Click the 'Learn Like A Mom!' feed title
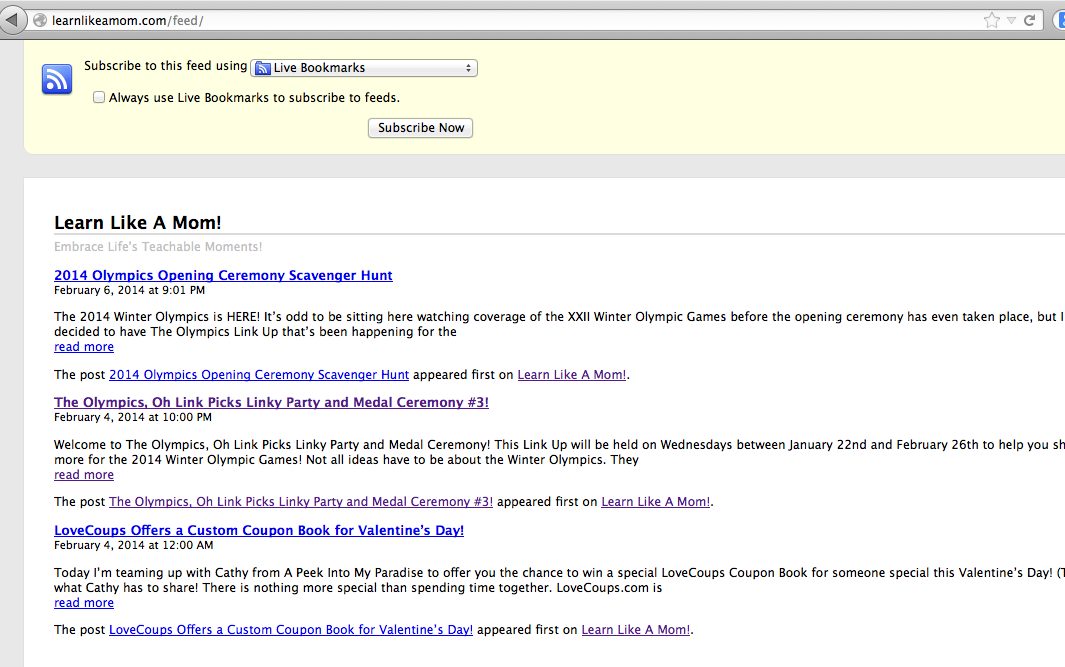 click(138, 223)
